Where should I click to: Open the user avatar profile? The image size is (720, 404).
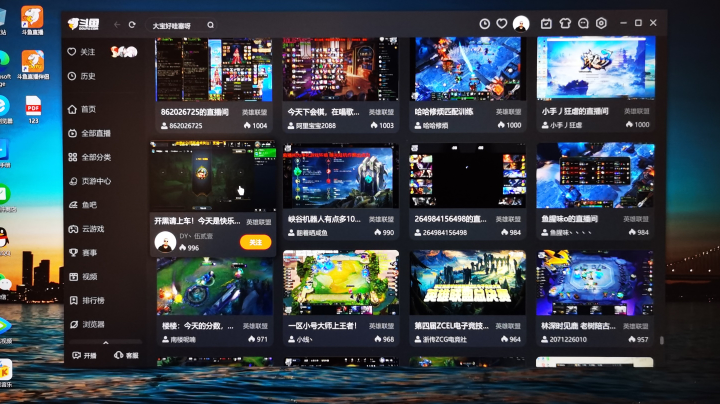point(521,23)
